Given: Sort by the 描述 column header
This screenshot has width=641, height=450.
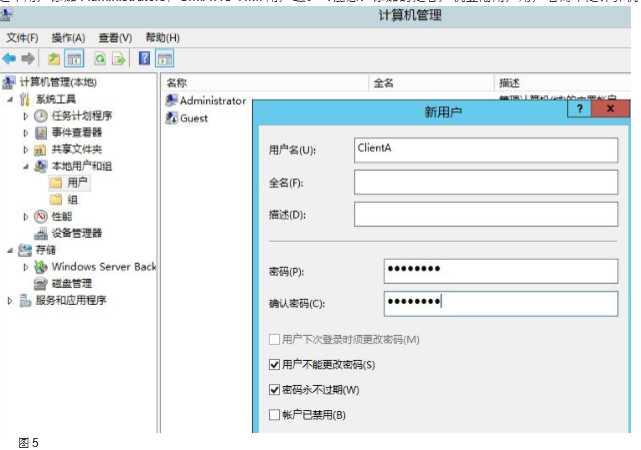Looking at the screenshot, I should point(563,83).
